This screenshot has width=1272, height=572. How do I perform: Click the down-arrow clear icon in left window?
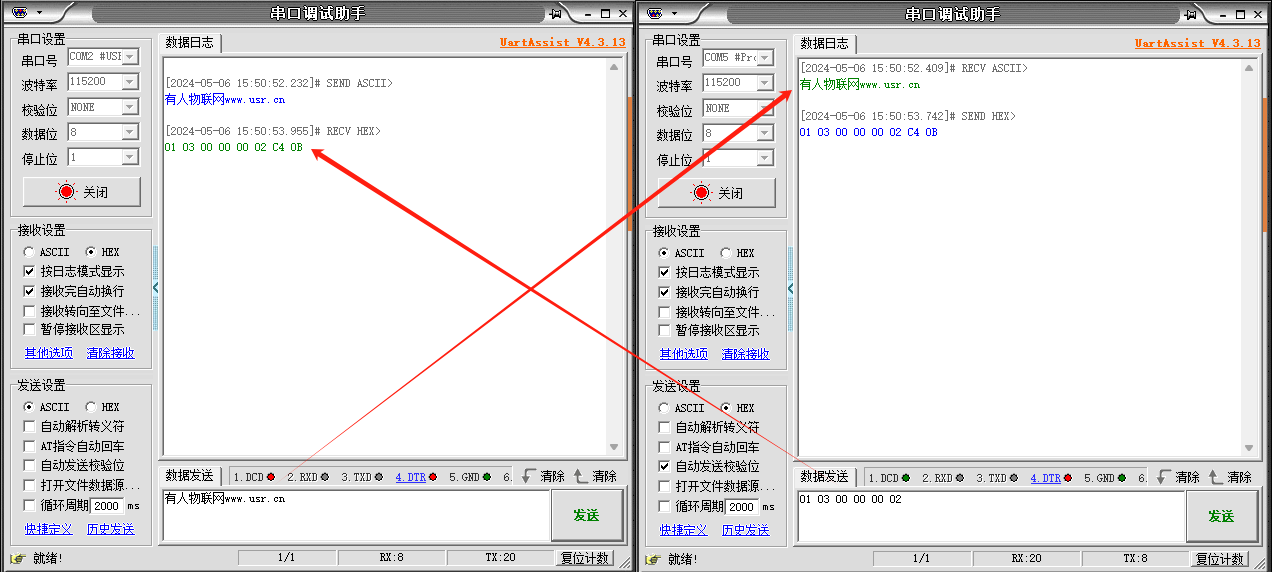(529, 477)
